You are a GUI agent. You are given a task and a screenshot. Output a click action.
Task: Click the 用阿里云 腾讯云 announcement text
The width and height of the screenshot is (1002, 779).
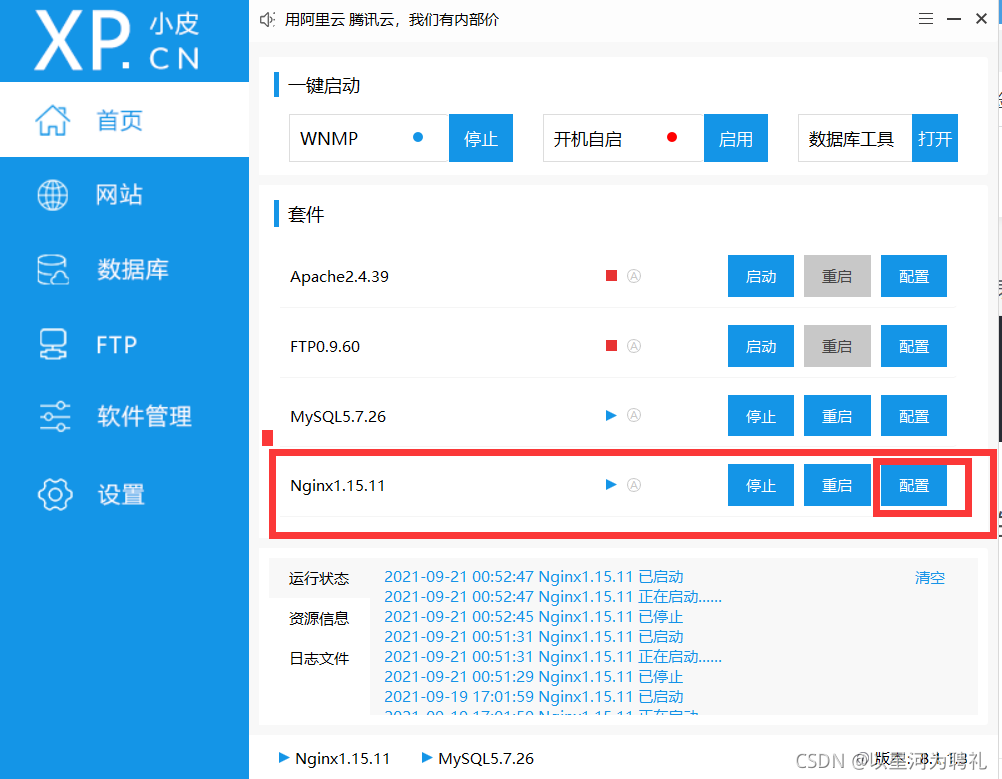[392, 20]
